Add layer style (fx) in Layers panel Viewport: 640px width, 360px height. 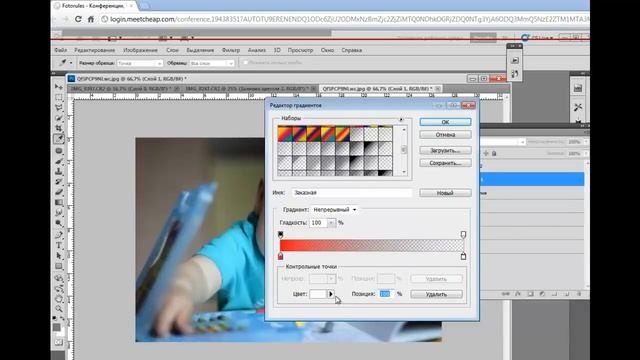[x=518, y=293]
